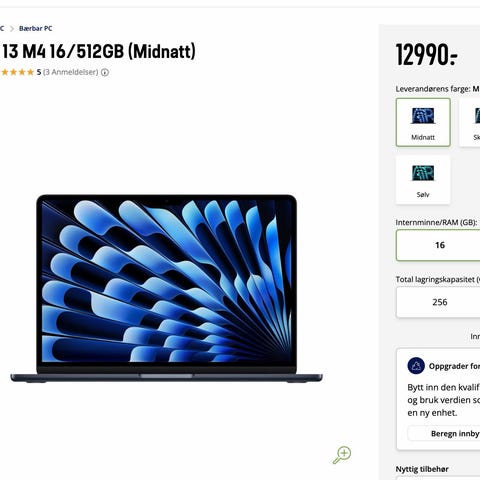
Task: Click the 12990 price text
Action: 426,55
